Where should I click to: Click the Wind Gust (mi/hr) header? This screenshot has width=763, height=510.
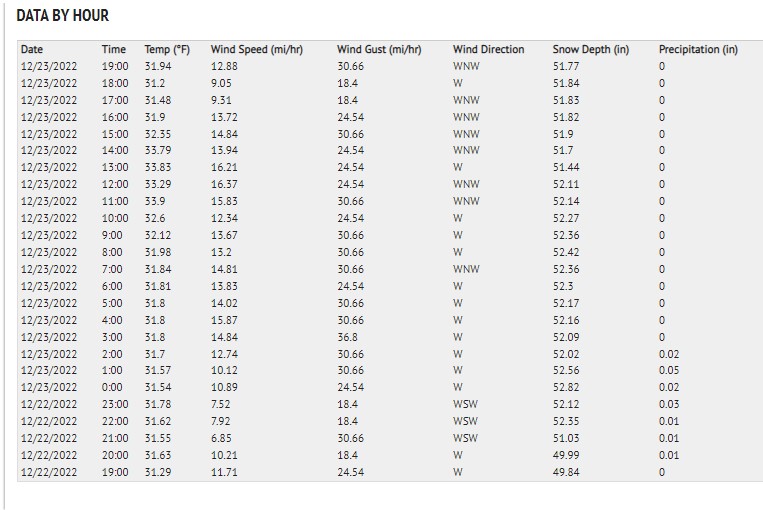(x=379, y=50)
